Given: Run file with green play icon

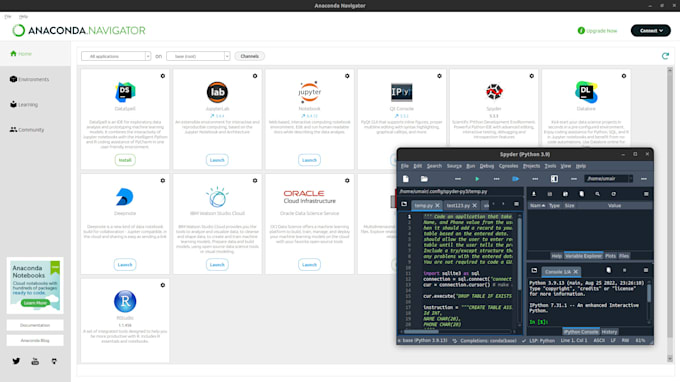Looking at the screenshot, I should (x=477, y=179).
